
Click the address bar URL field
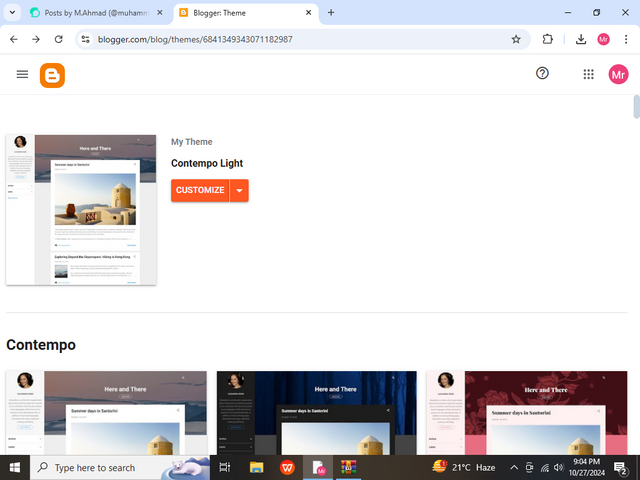pos(302,39)
